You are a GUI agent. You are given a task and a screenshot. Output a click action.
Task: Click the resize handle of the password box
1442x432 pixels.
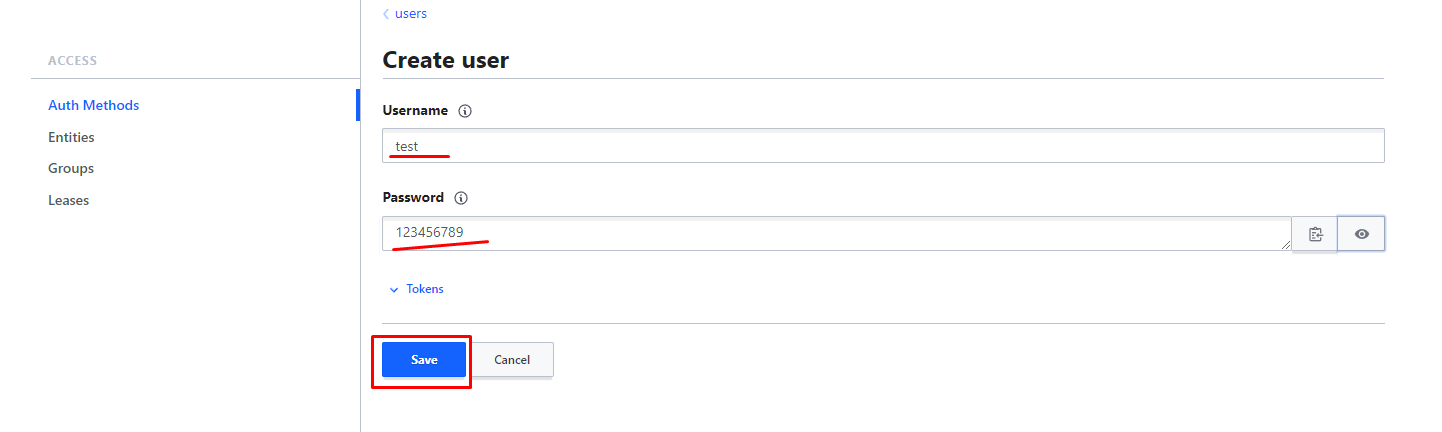point(1286,245)
